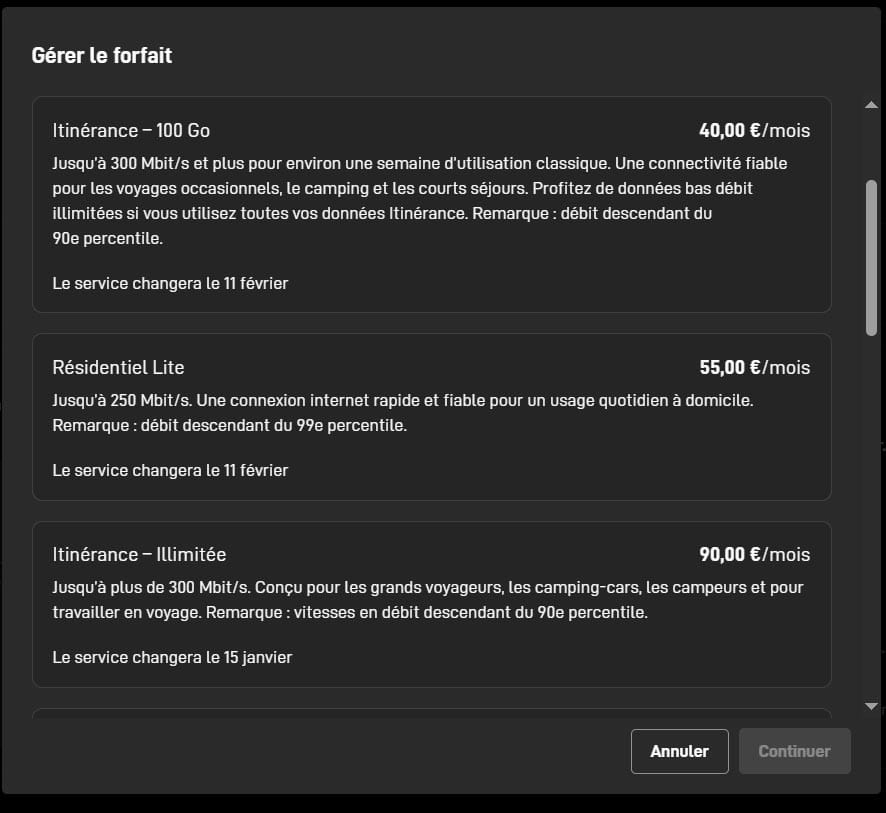Click 'Le service changera le 15 janvier' text
Image resolution: width=886 pixels, height=813 pixels.
click(x=172, y=657)
